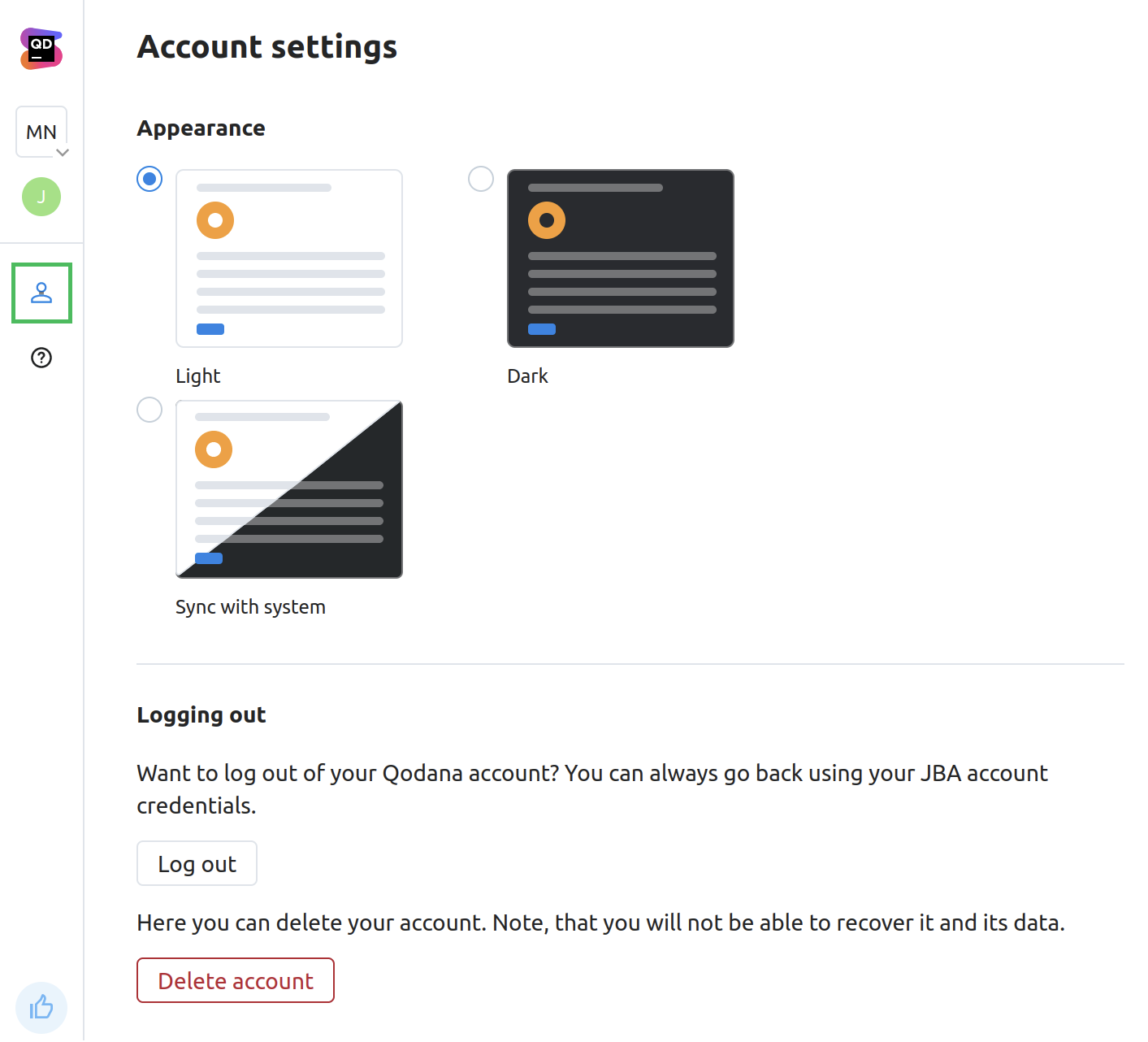This screenshot has width=1148, height=1042.
Task: Click the Dark theme preview thumbnail
Action: 621,258
